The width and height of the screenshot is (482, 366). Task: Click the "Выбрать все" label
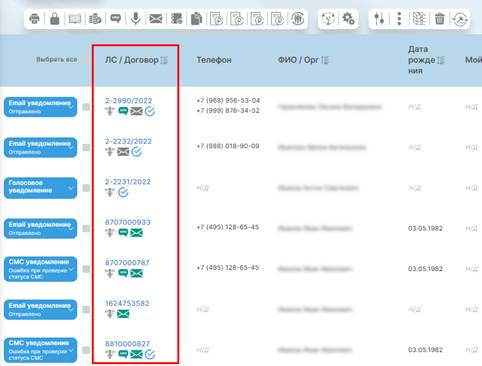tap(57, 60)
